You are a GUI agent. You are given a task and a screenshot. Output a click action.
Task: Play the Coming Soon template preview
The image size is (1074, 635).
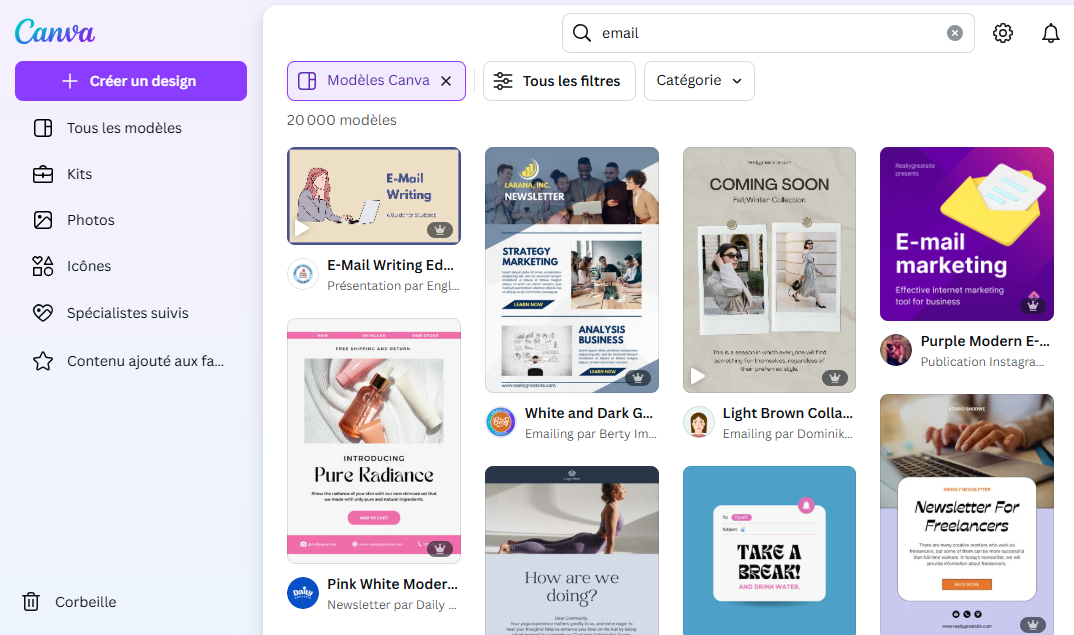tap(697, 376)
